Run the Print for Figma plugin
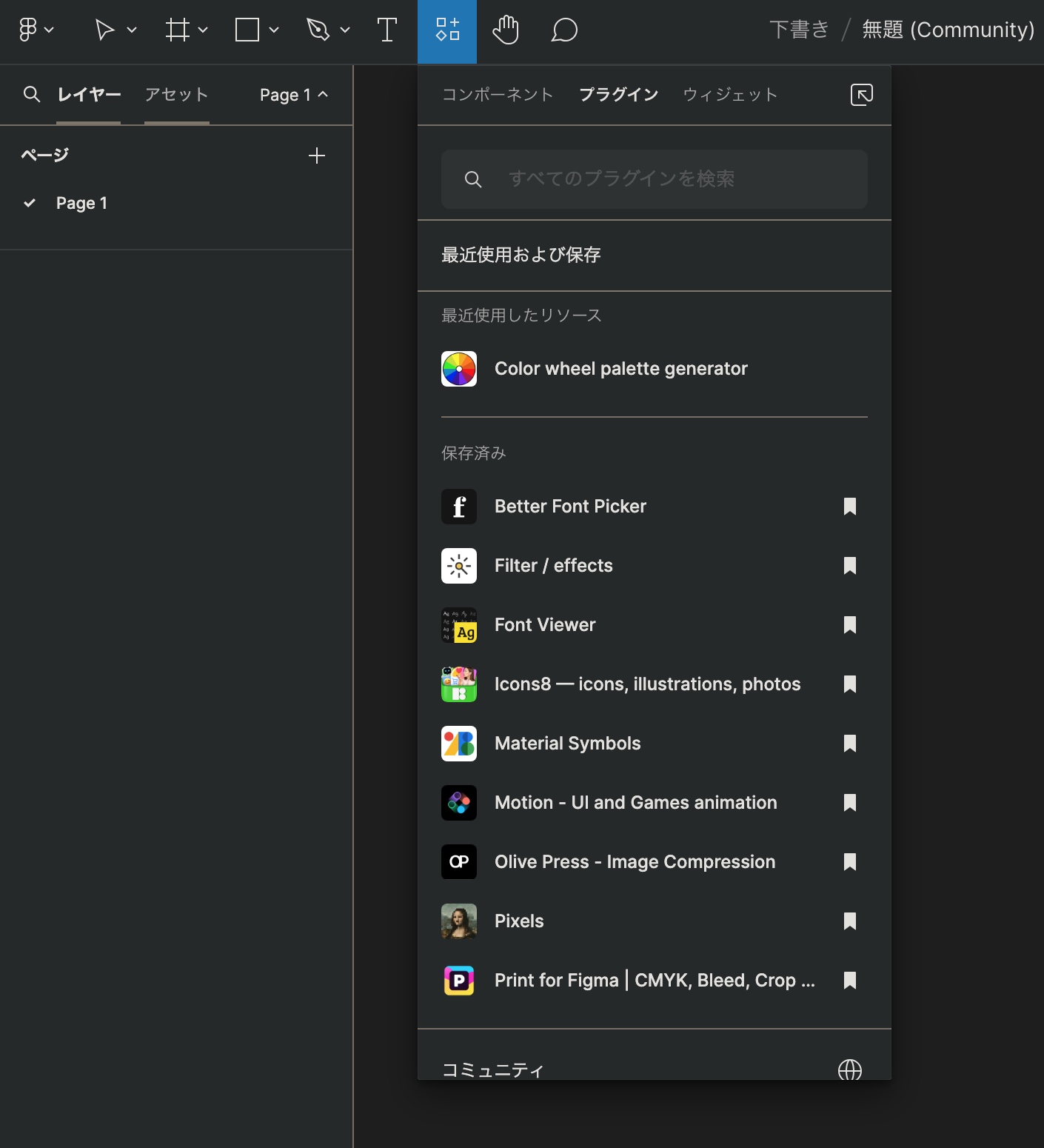 [655, 981]
